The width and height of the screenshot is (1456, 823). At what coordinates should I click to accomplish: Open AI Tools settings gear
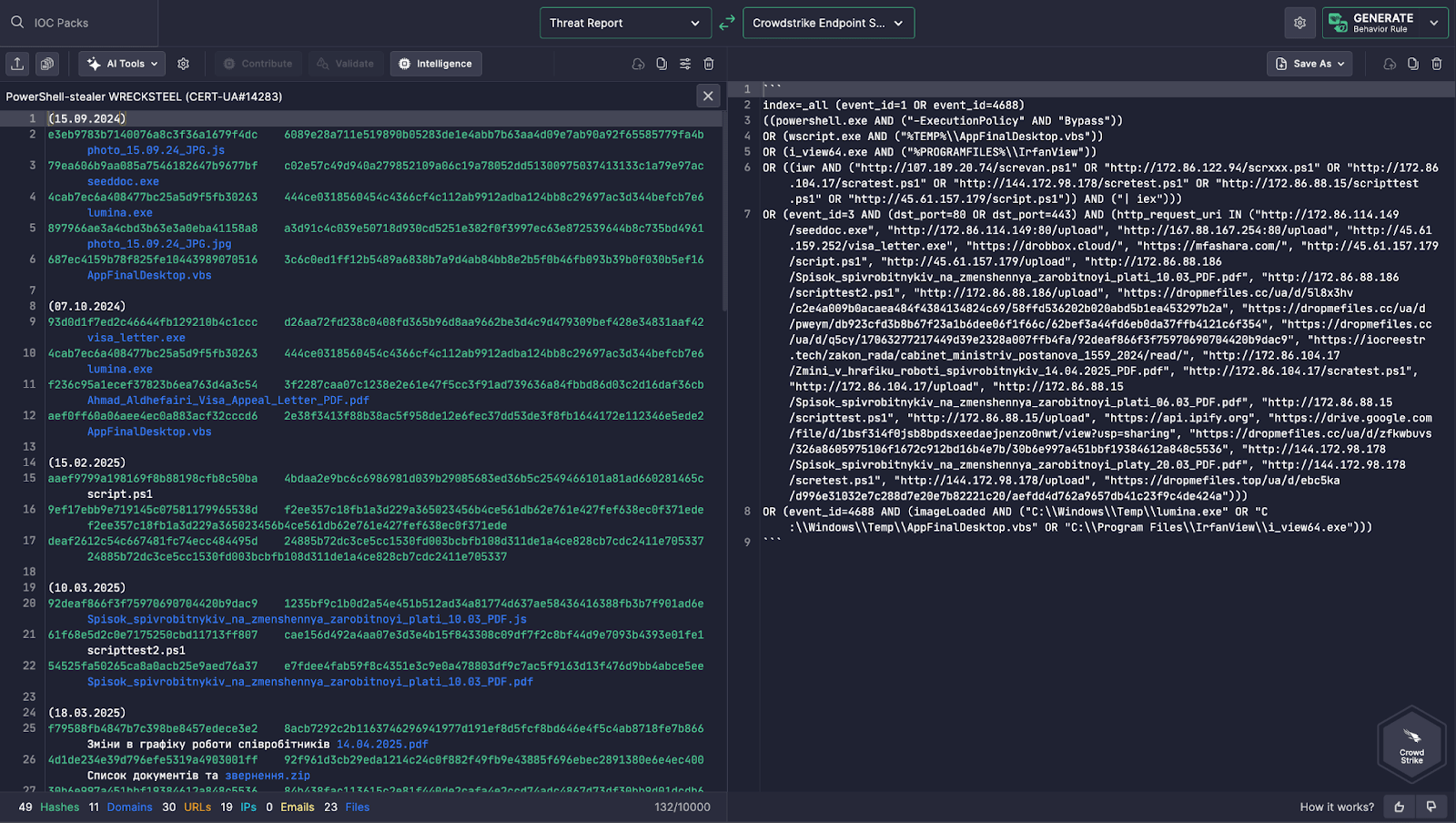click(184, 64)
